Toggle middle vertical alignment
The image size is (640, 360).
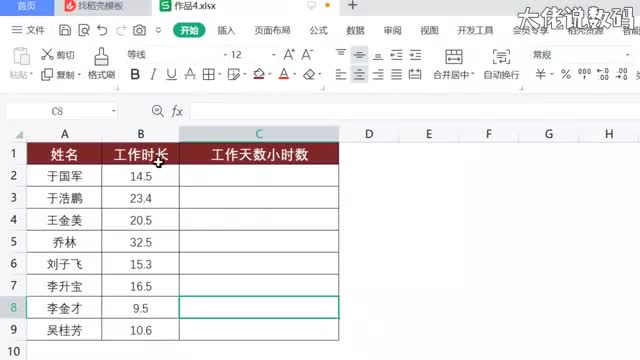coord(359,55)
